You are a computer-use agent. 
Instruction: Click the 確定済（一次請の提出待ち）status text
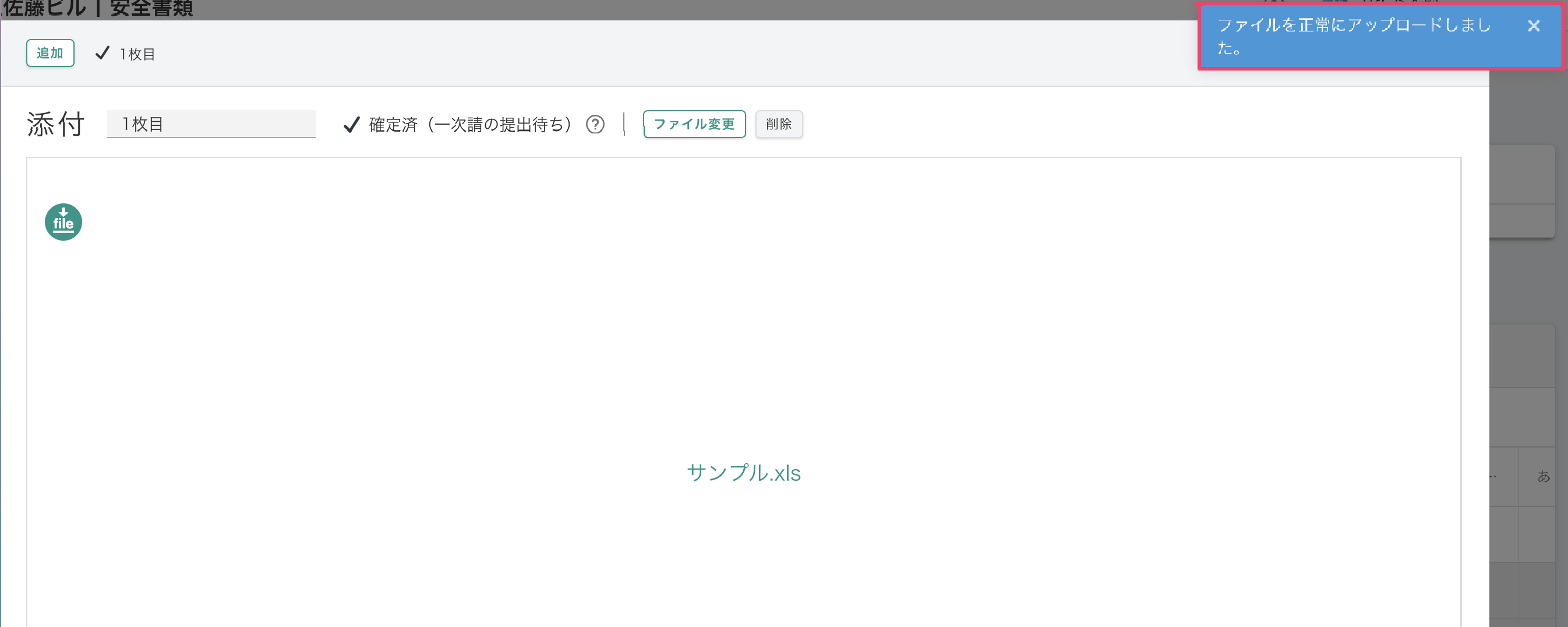pyautogui.click(x=470, y=125)
